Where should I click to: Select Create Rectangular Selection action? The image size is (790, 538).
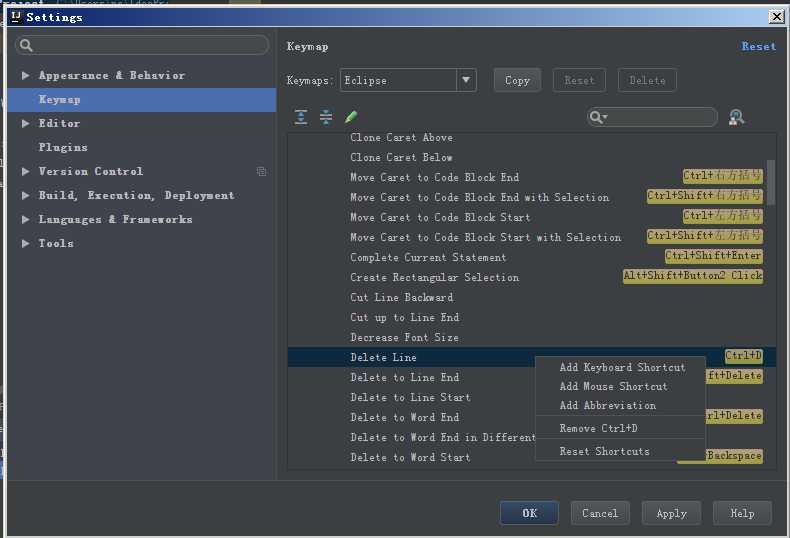click(434, 278)
